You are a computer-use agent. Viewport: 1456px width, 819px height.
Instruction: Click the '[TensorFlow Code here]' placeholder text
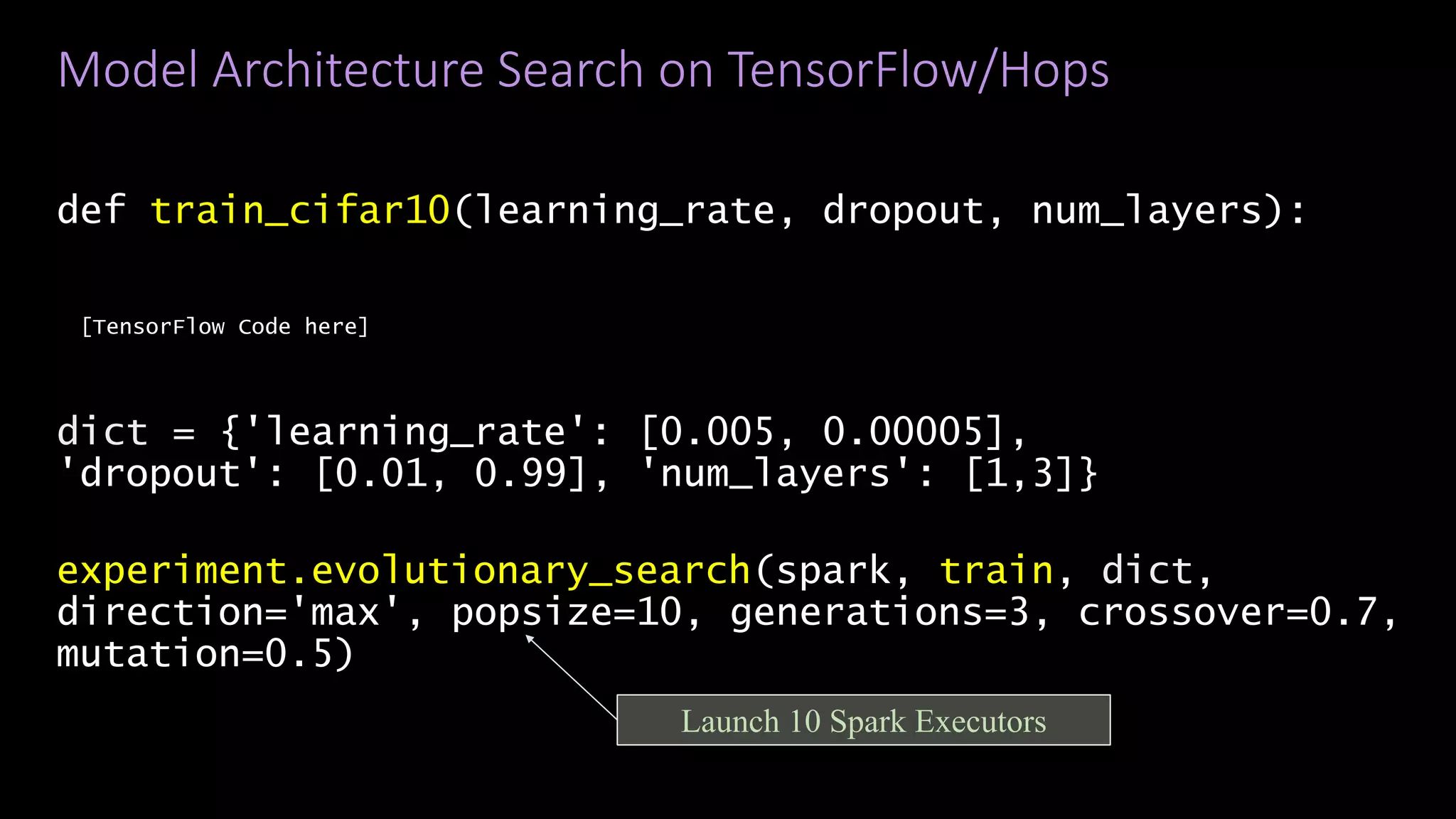225,327
